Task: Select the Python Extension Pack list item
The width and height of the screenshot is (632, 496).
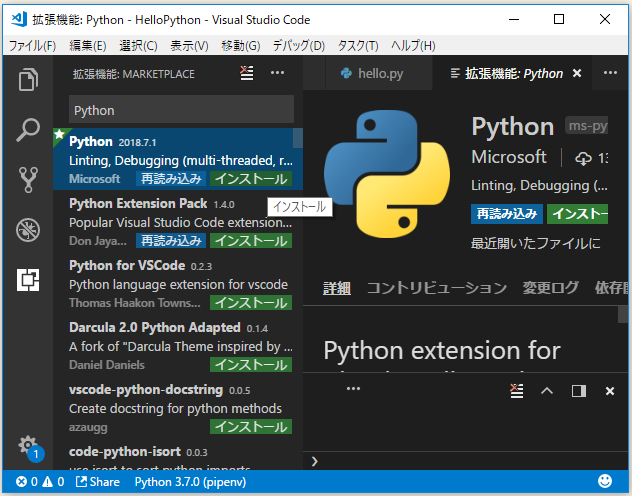Action: click(178, 222)
